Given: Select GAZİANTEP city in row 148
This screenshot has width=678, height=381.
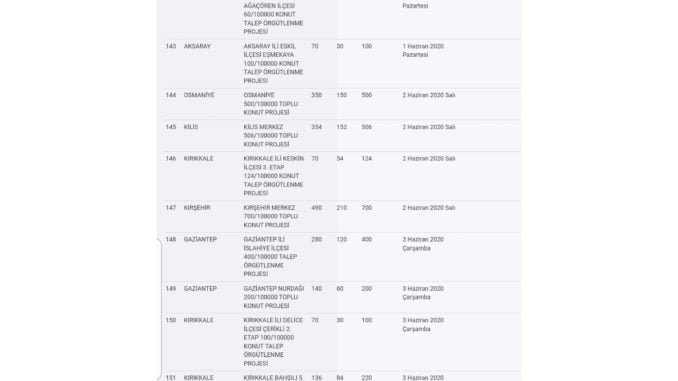Looking at the screenshot, I should coord(200,240).
